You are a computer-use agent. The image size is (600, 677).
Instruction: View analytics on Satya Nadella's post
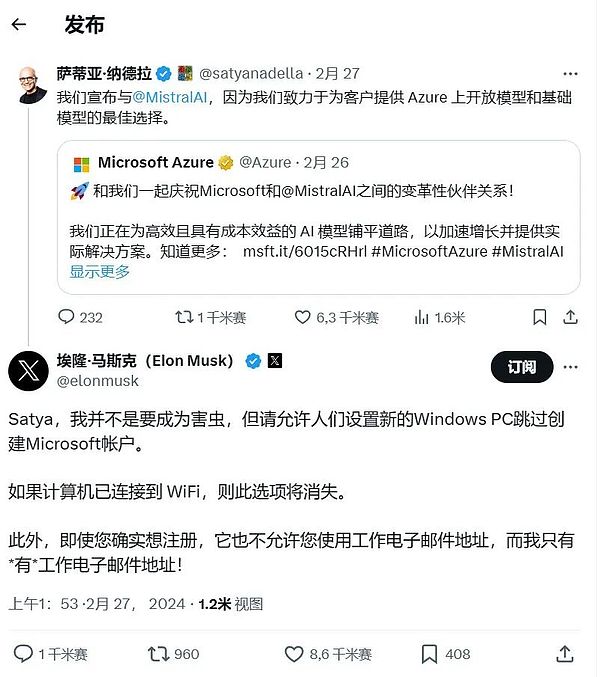(x=420, y=317)
